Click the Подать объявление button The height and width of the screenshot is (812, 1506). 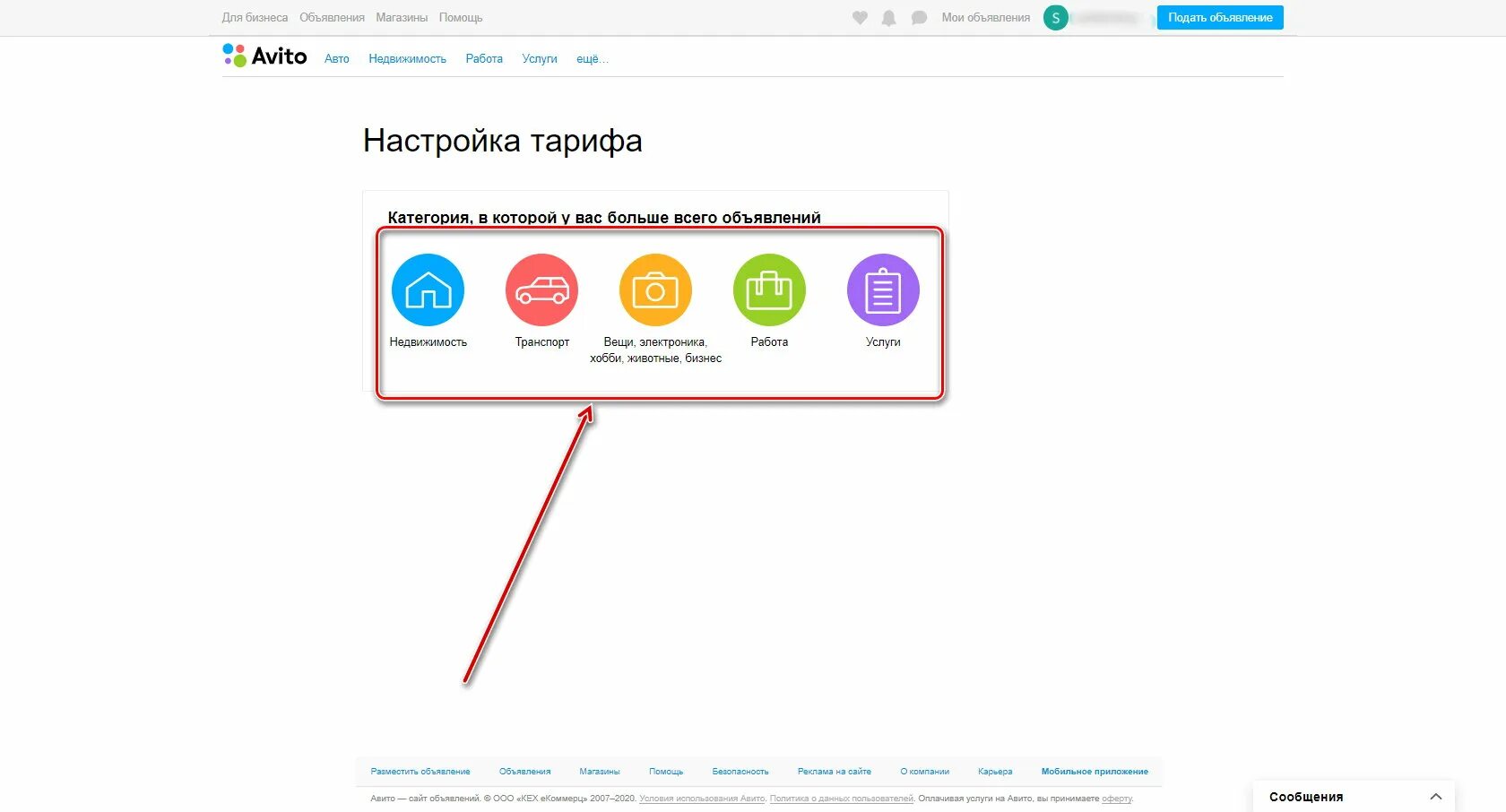click(1220, 18)
